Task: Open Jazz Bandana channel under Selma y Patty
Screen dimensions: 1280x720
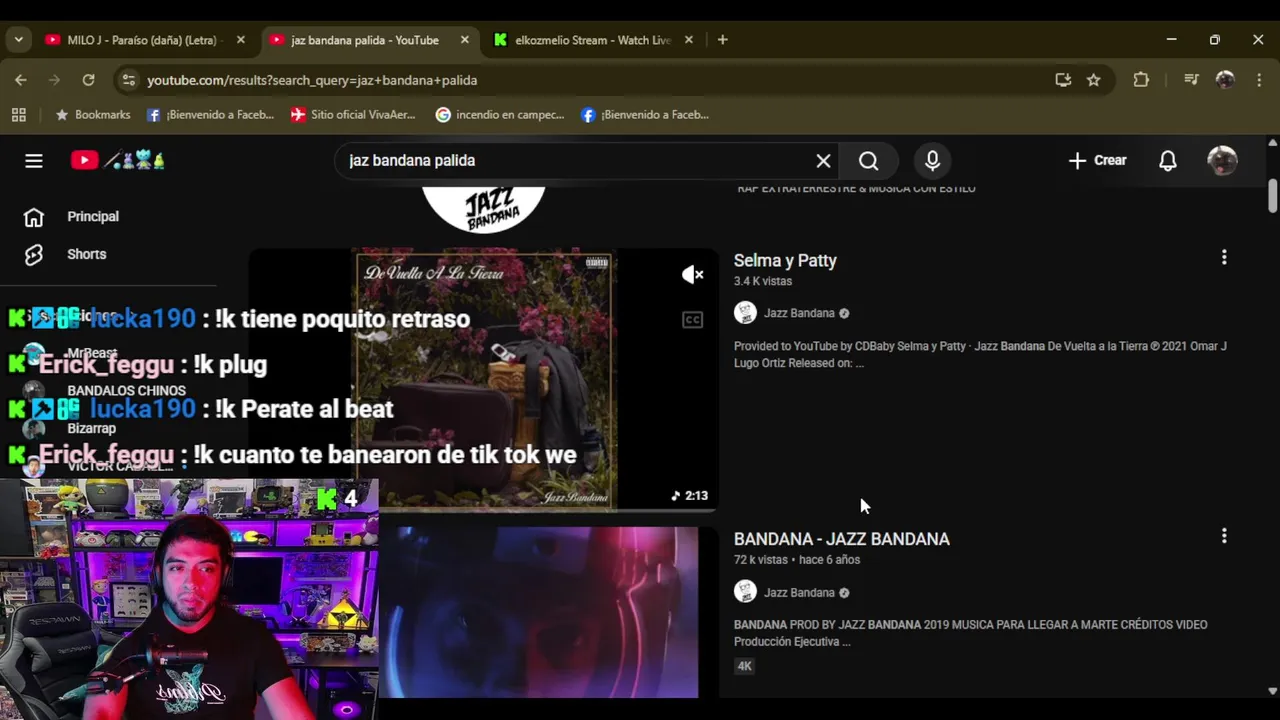Action: pyautogui.click(x=799, y=313)
